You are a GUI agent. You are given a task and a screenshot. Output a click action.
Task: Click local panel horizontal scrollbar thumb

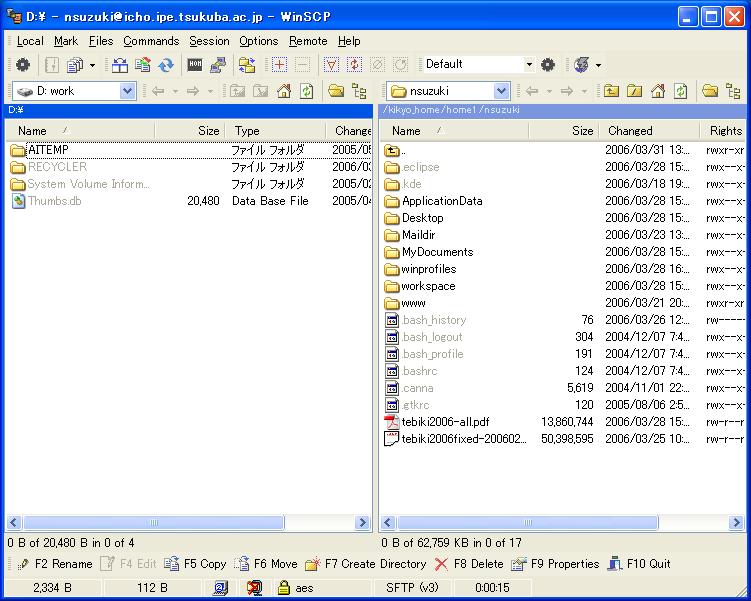pyautogui.click(x=153, y=522)
